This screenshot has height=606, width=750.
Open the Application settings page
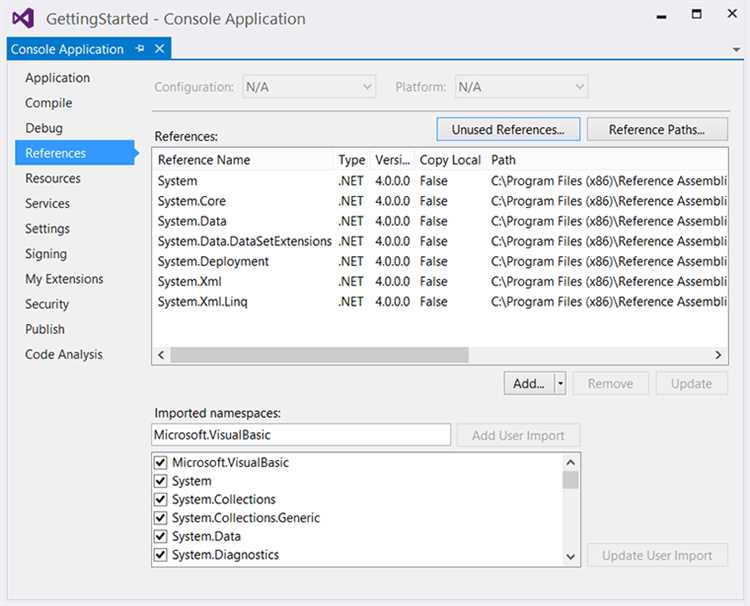click(57, 77)
